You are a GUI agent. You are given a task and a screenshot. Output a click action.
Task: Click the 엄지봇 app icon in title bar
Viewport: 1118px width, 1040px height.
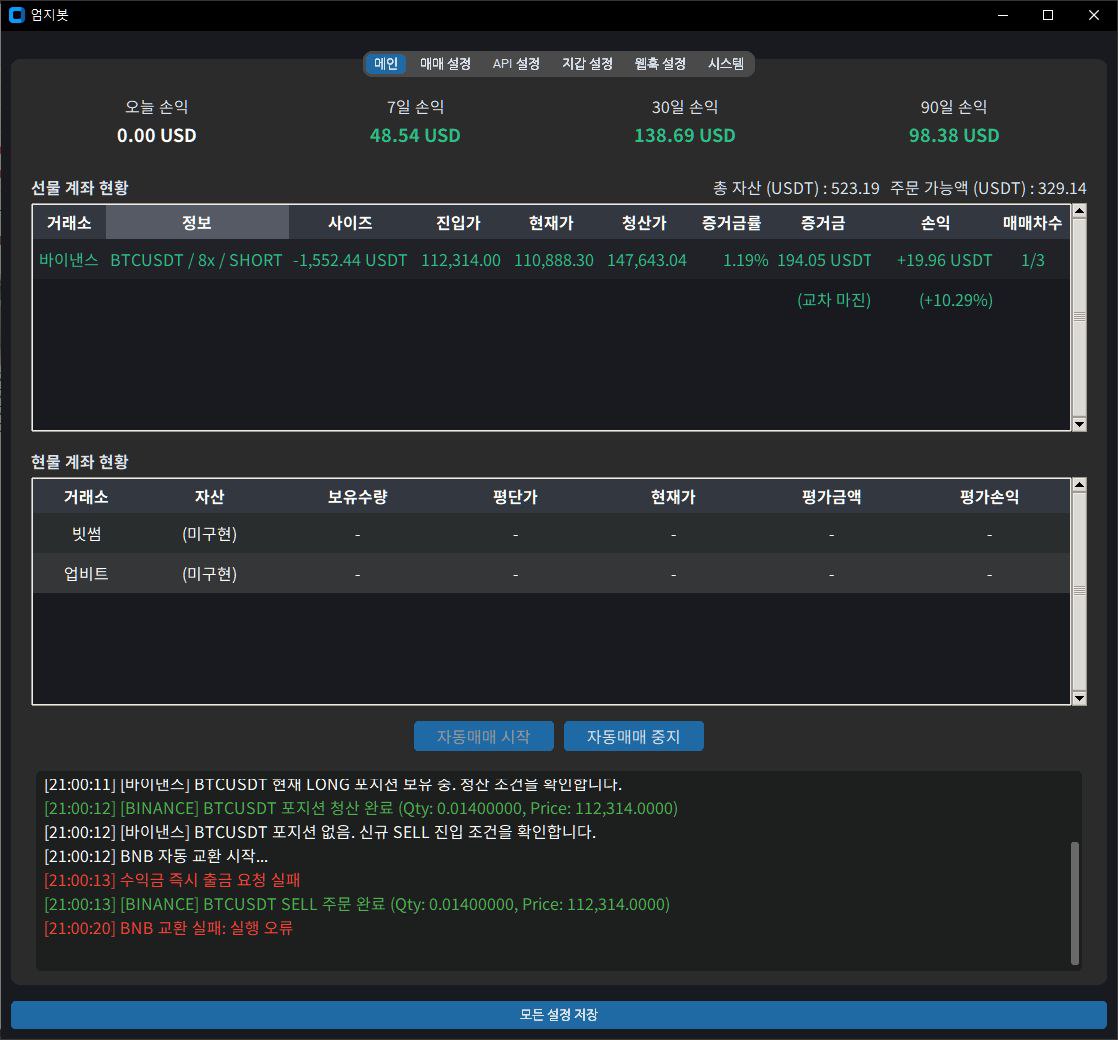point(16,15)
